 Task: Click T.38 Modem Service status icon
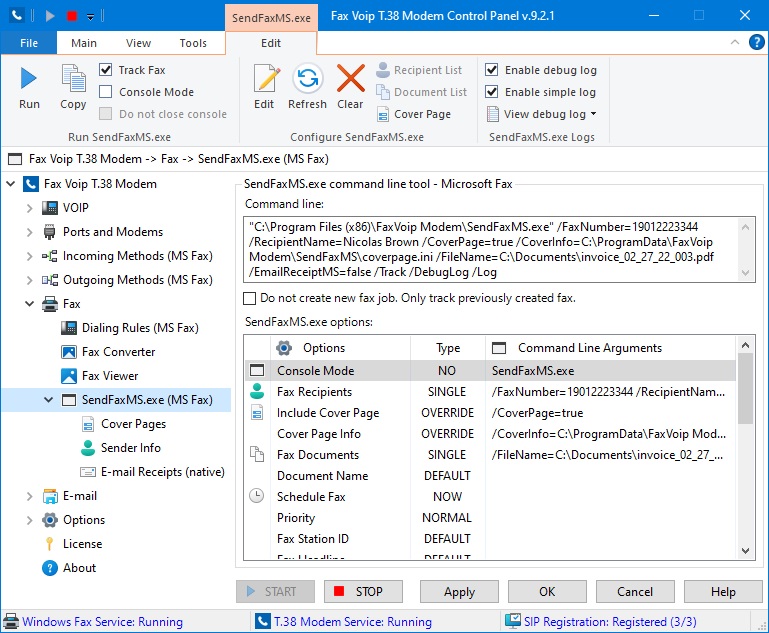click(x=262, y=622)
